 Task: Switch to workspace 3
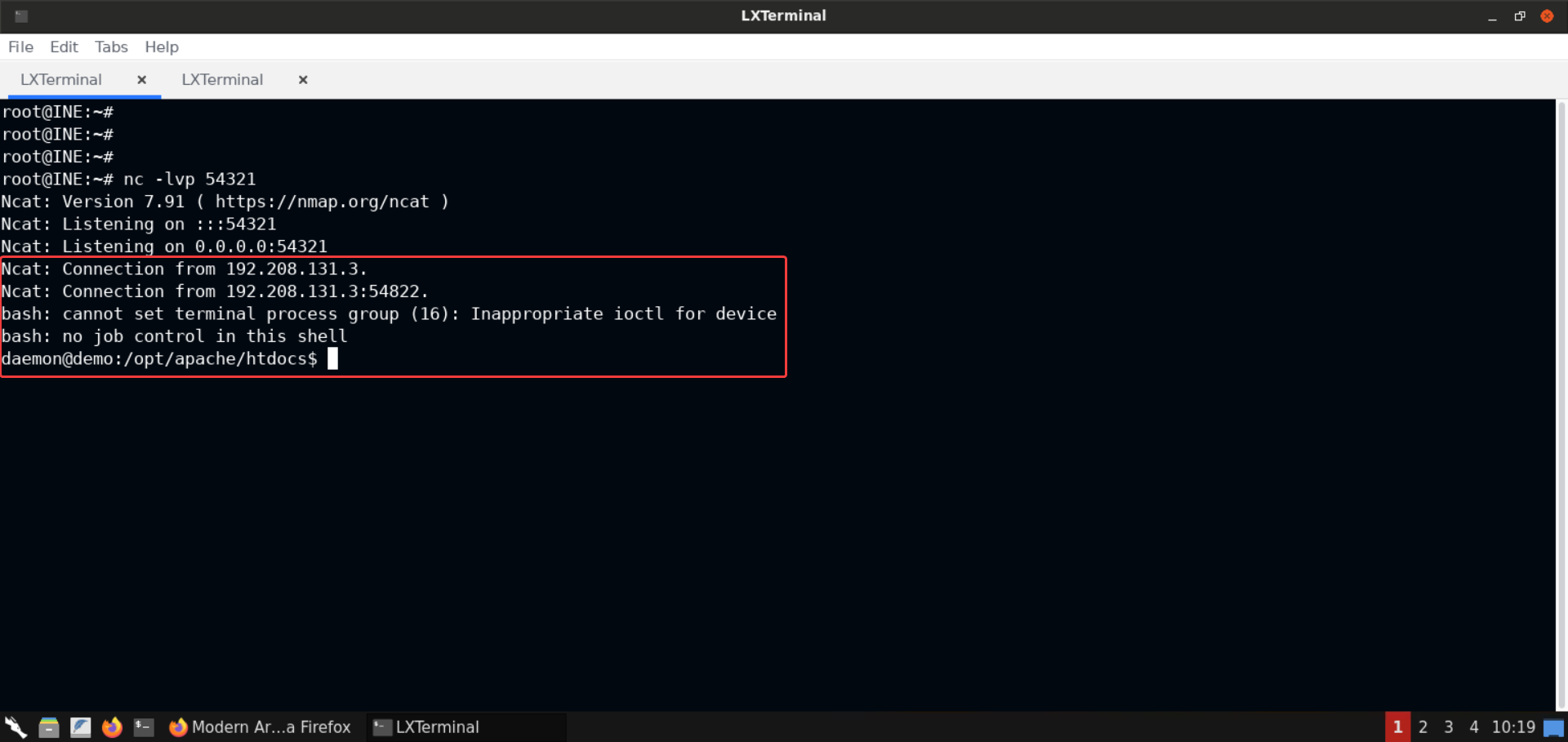tap(1448, 726)
